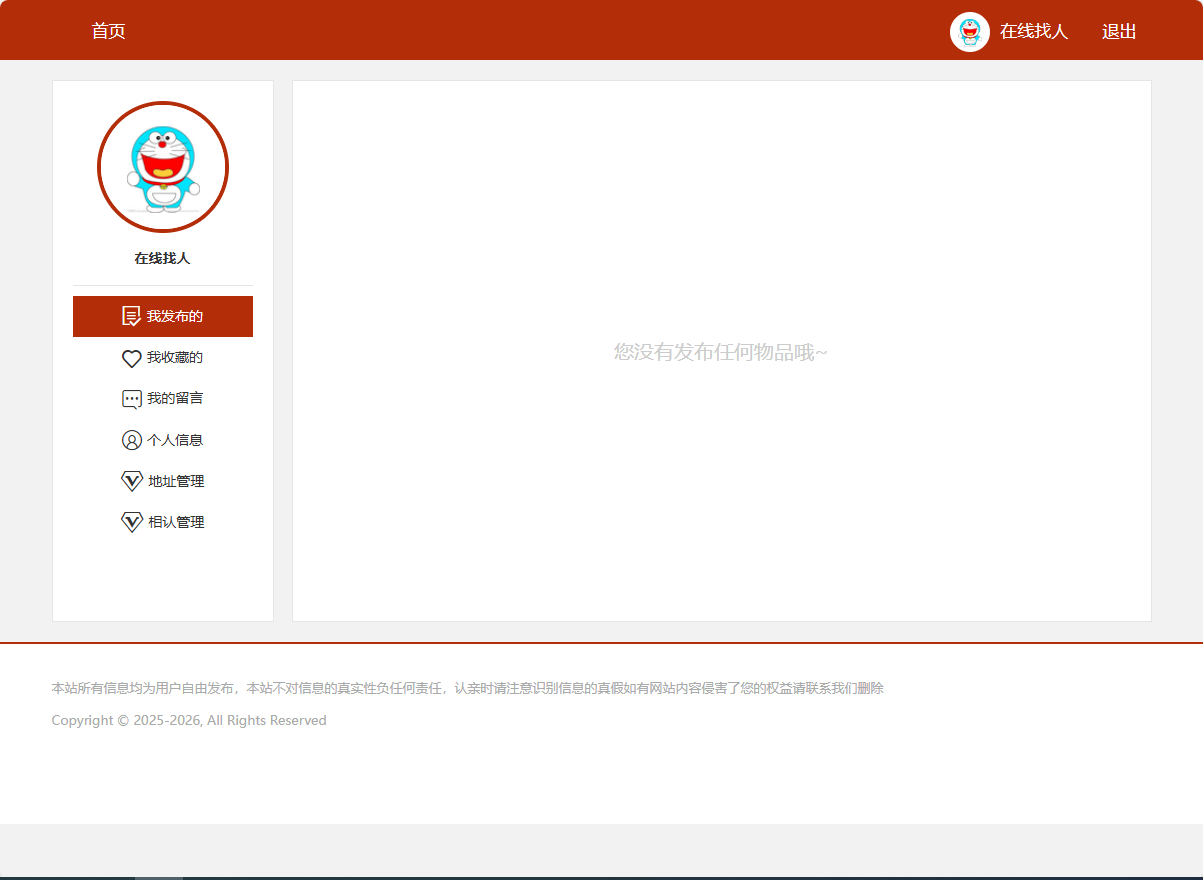
Task: Click the 删除 link in the footer
Action: [872, 688]
